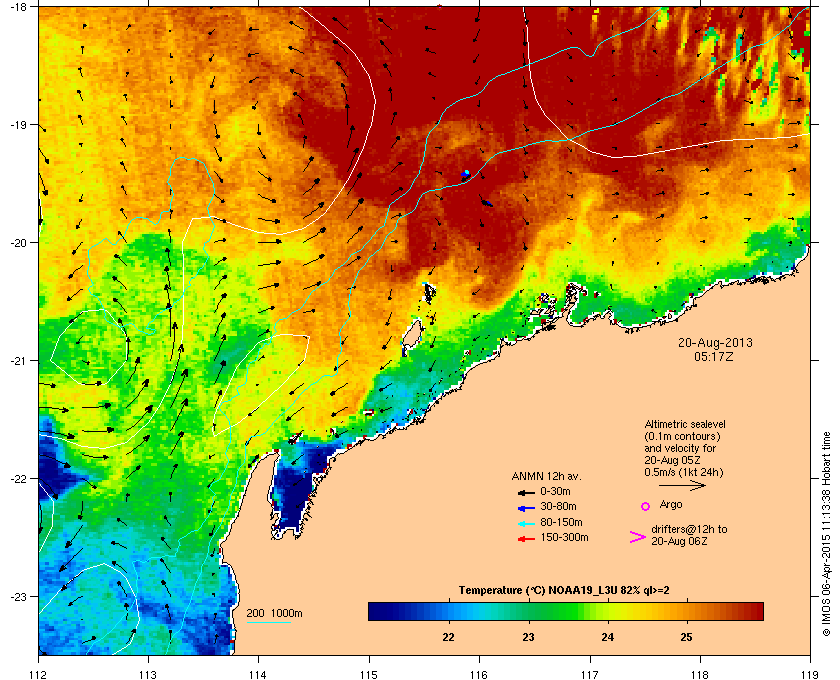Click the cyan mooring marker near 19.4°S

467,172
